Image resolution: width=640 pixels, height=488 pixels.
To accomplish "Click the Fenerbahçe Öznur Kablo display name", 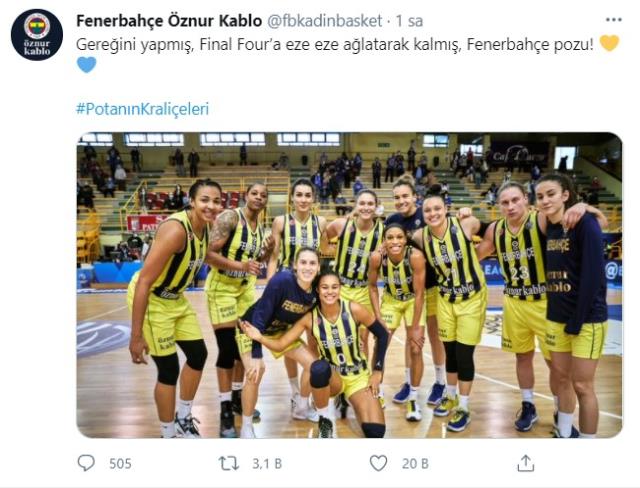I will point(169,21).
